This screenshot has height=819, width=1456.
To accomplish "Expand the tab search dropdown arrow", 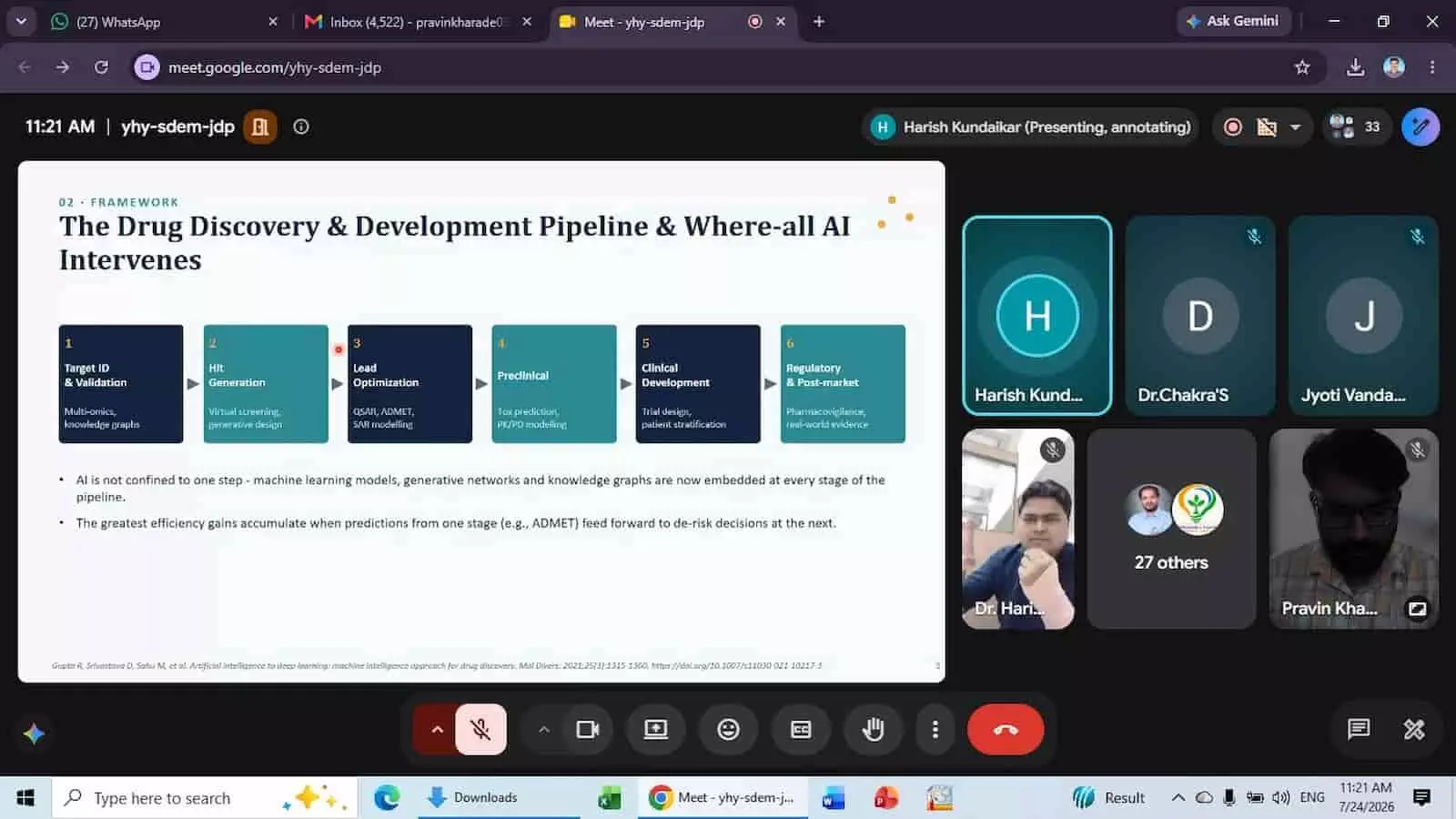I will pyautogui.click(x=20, y=21).
